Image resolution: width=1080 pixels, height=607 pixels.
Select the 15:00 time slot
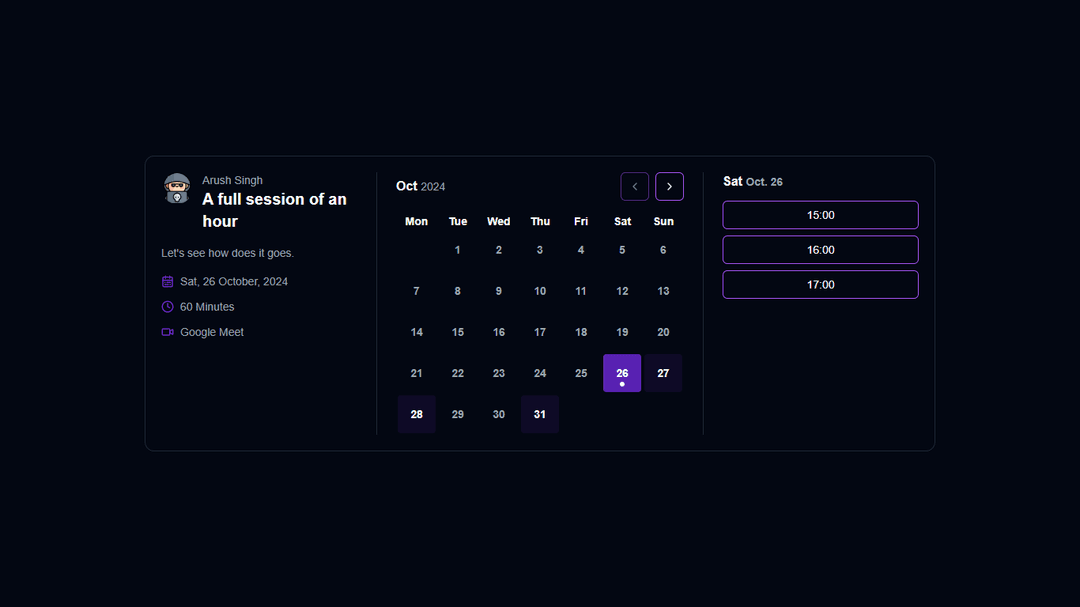pyautogui.click(x=820, y=215)
